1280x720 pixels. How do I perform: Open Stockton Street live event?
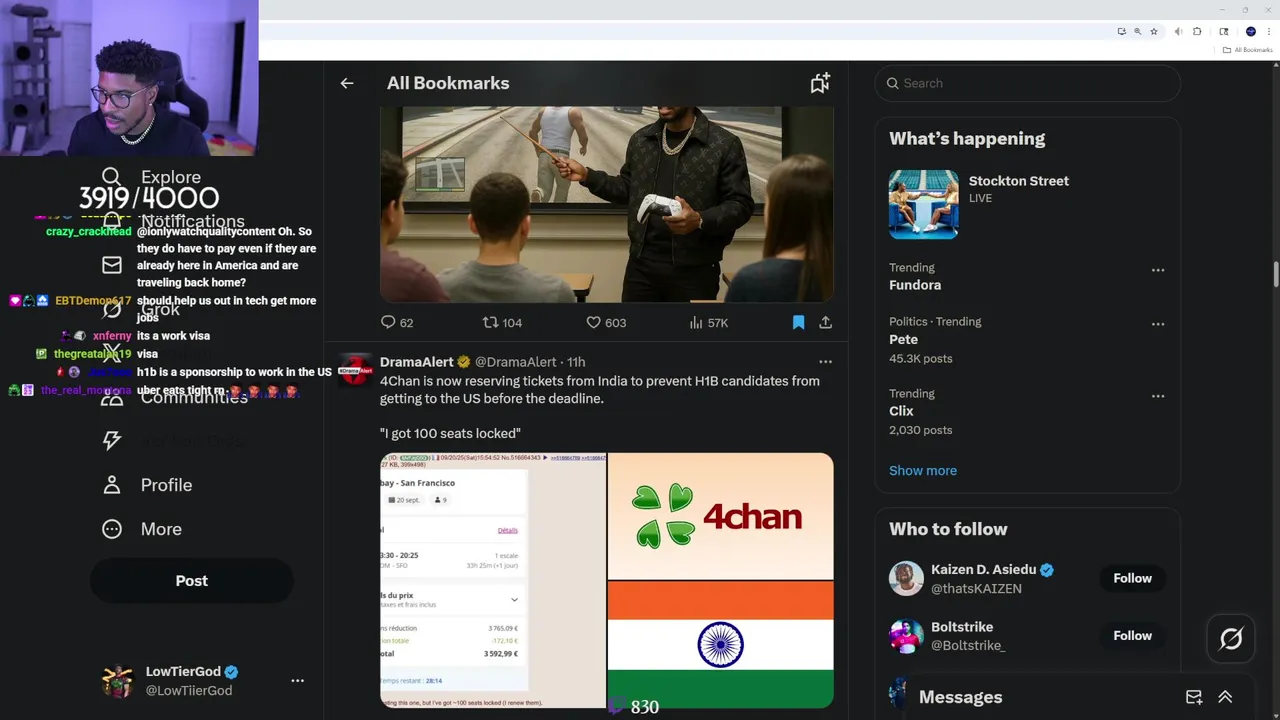click(x=1019, y=181)
